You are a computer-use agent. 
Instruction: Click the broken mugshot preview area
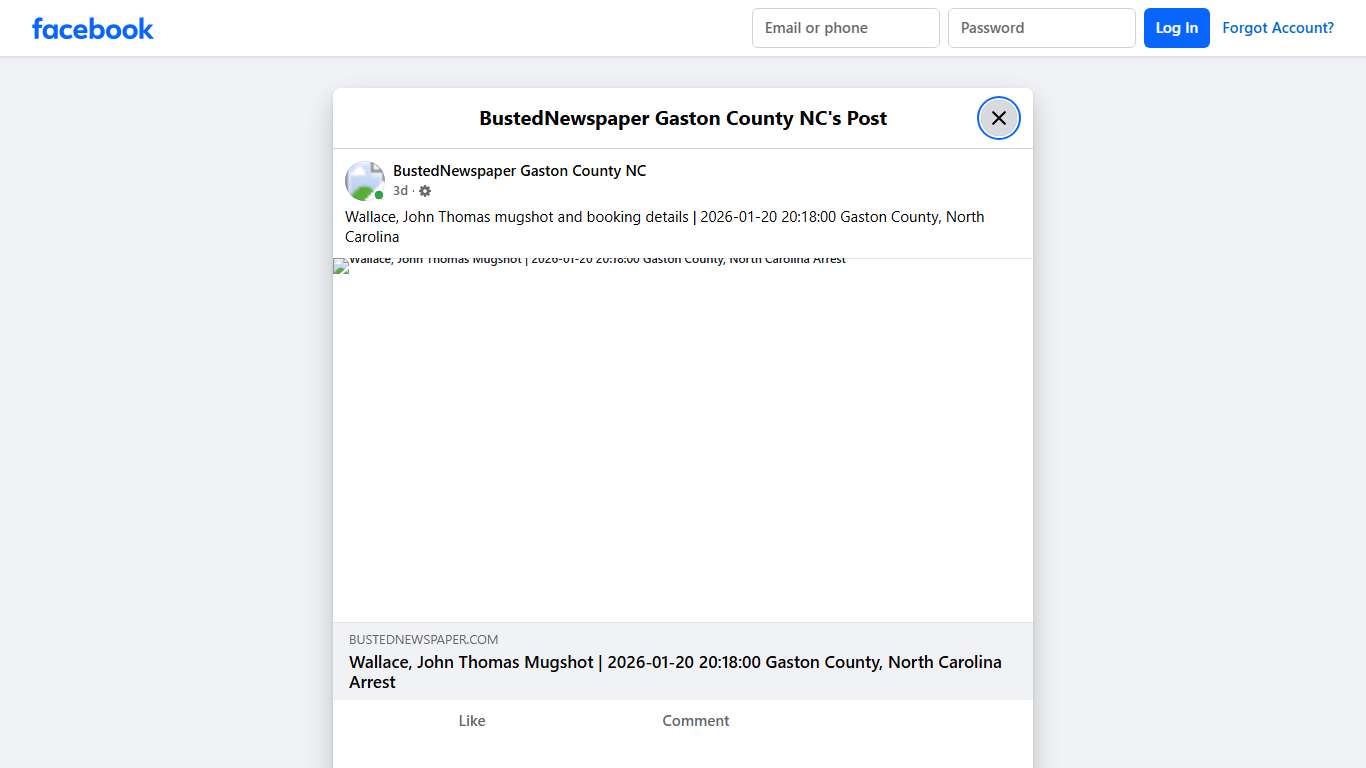[683, 440]
